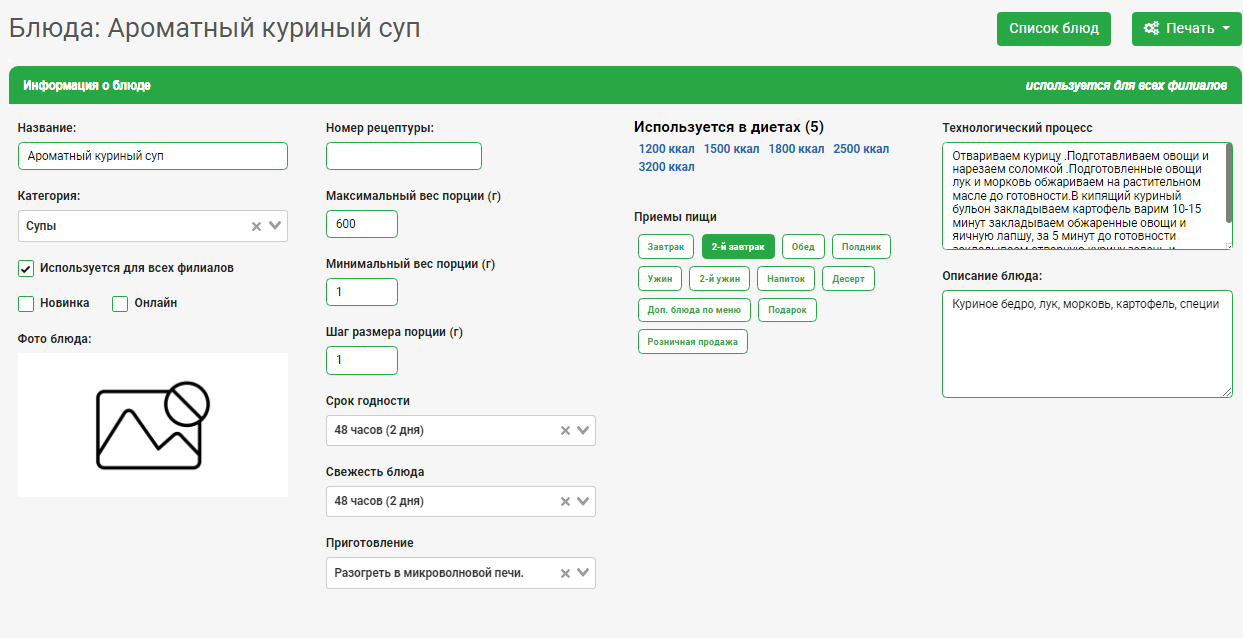Expand the Срок годности dropdown
This screenshot has height=638, width=1243.
pos(584,431)
